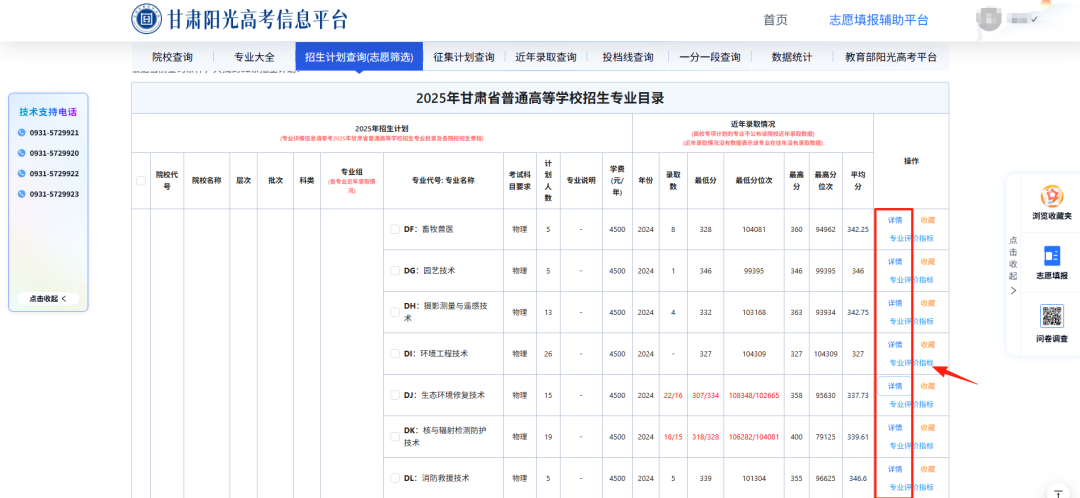1080x498 pixels.
Task: Open the 近年录取查询 tab
Action: coord(546,57)
